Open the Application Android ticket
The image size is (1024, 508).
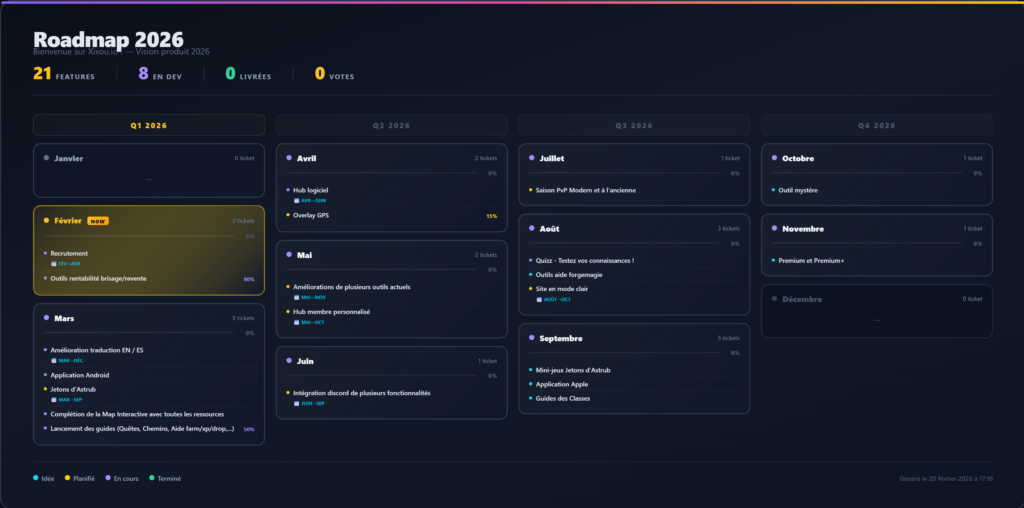coord(80,375)
